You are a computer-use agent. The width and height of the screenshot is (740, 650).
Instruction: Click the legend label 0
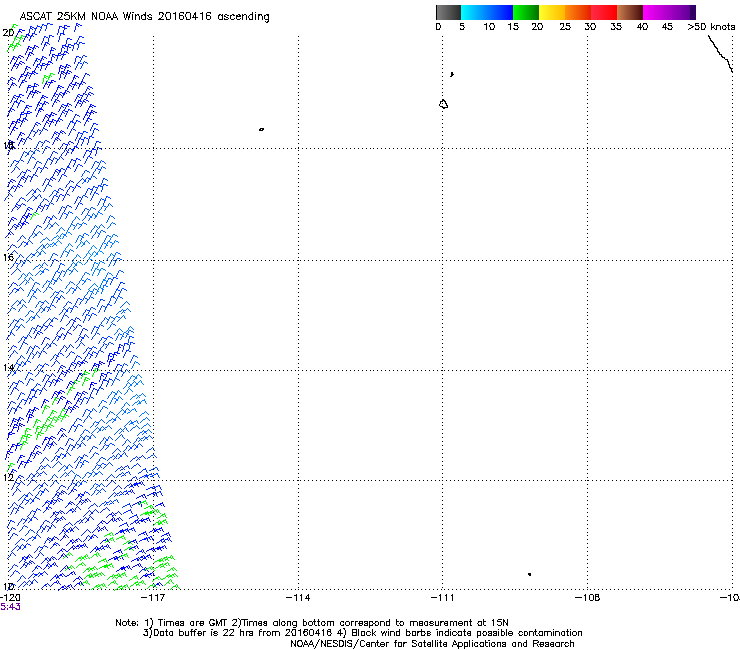pos(438,27)
